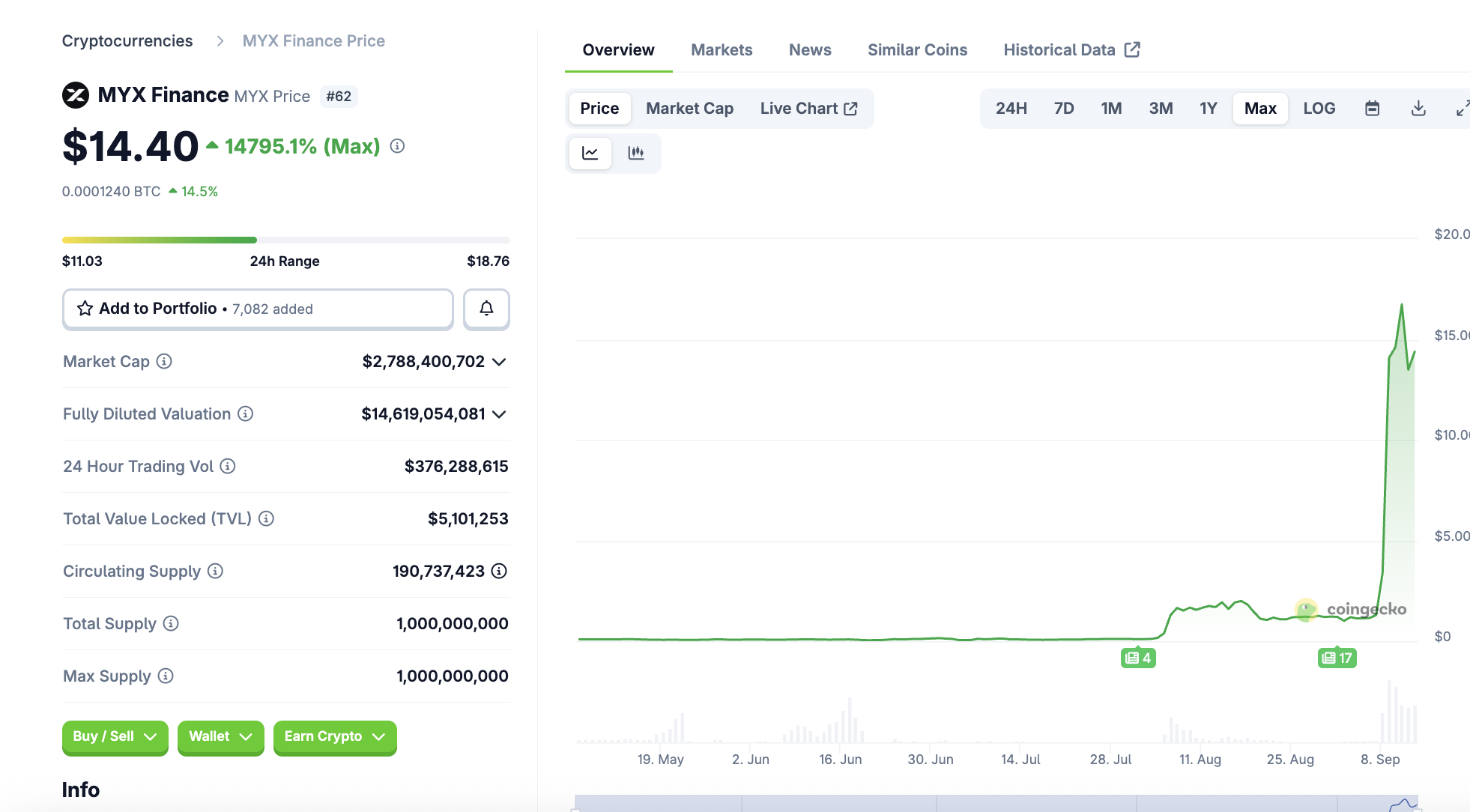Expand the Market Cap value chevron
Screen dimensions: 1470x812
[499, 362]
